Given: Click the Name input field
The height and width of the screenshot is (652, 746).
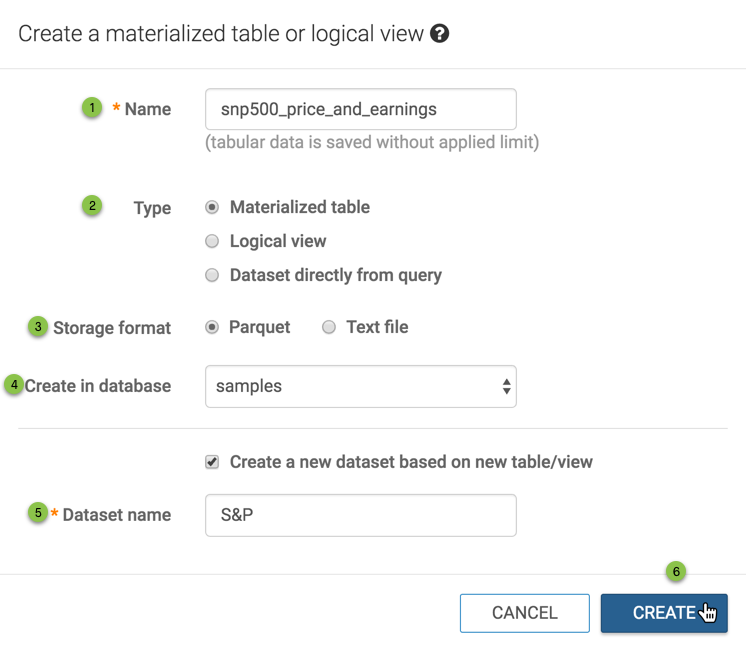Looking at the screenshot, I should coord(360,109).
